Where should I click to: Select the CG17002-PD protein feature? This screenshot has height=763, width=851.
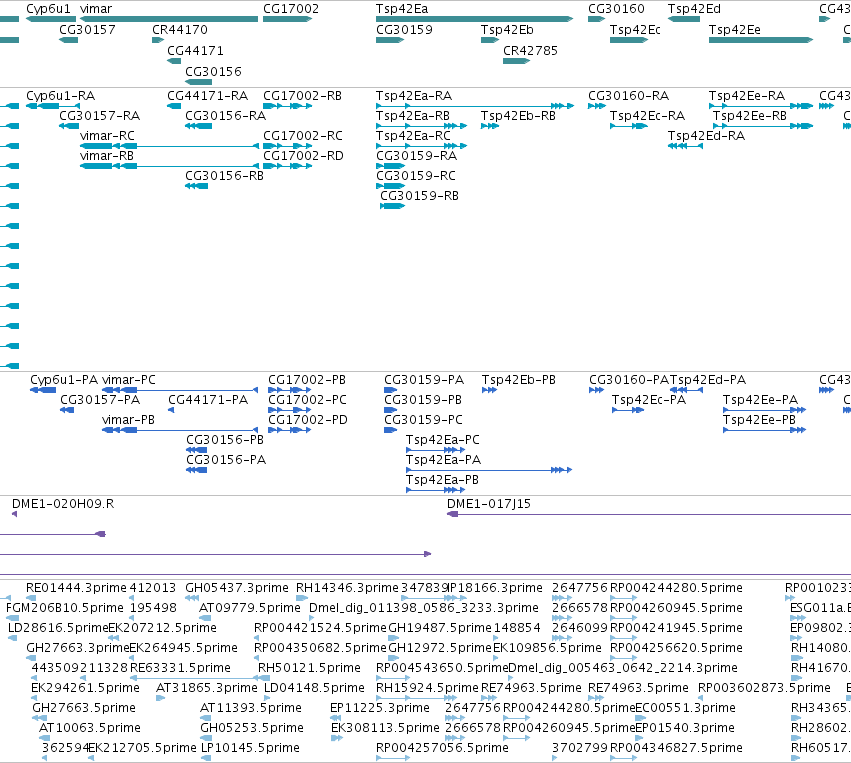[x=290, y=430]
